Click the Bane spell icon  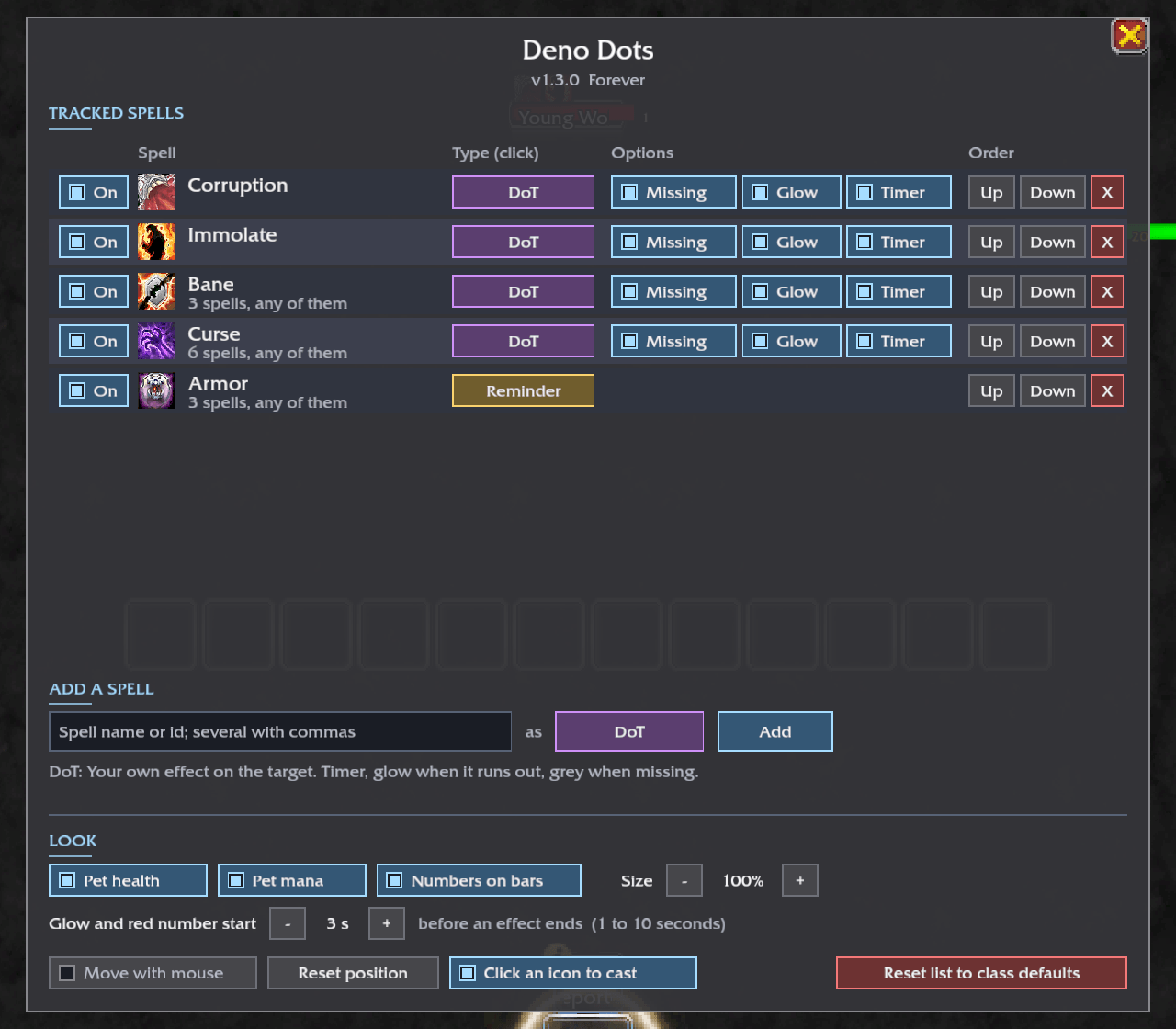click(156, 291)
